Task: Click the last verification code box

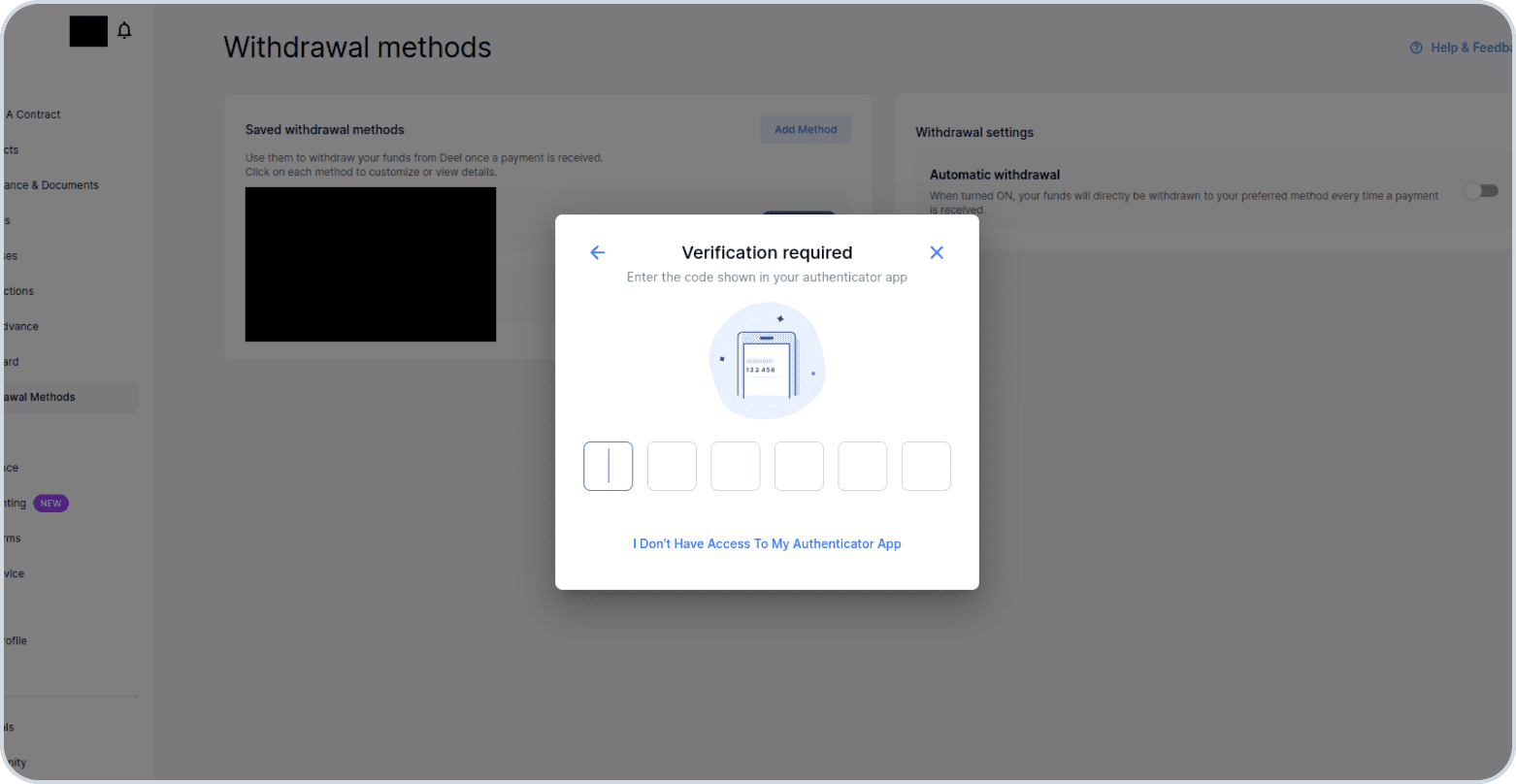Action: coord(926,466)
